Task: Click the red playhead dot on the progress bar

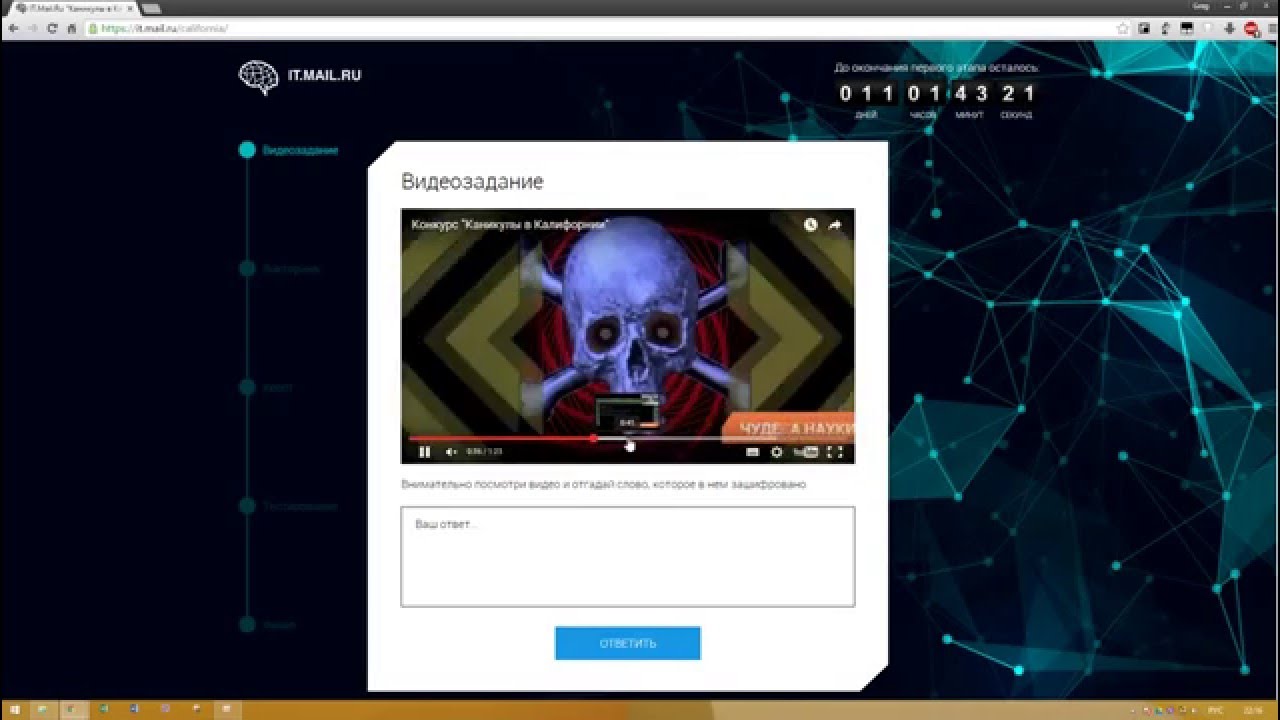Action: click(593, 438)
